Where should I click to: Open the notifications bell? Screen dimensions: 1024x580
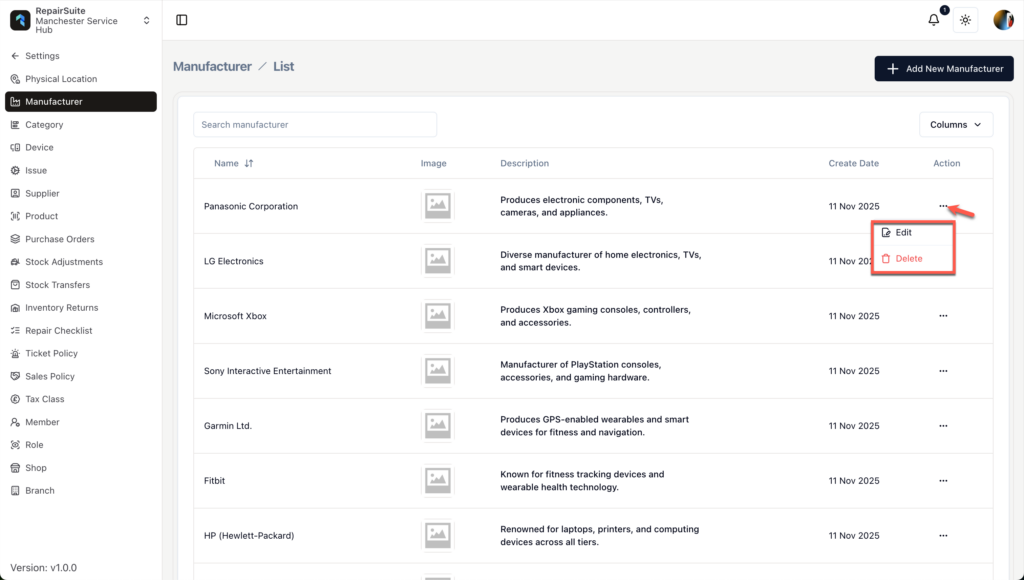[934, 20]
